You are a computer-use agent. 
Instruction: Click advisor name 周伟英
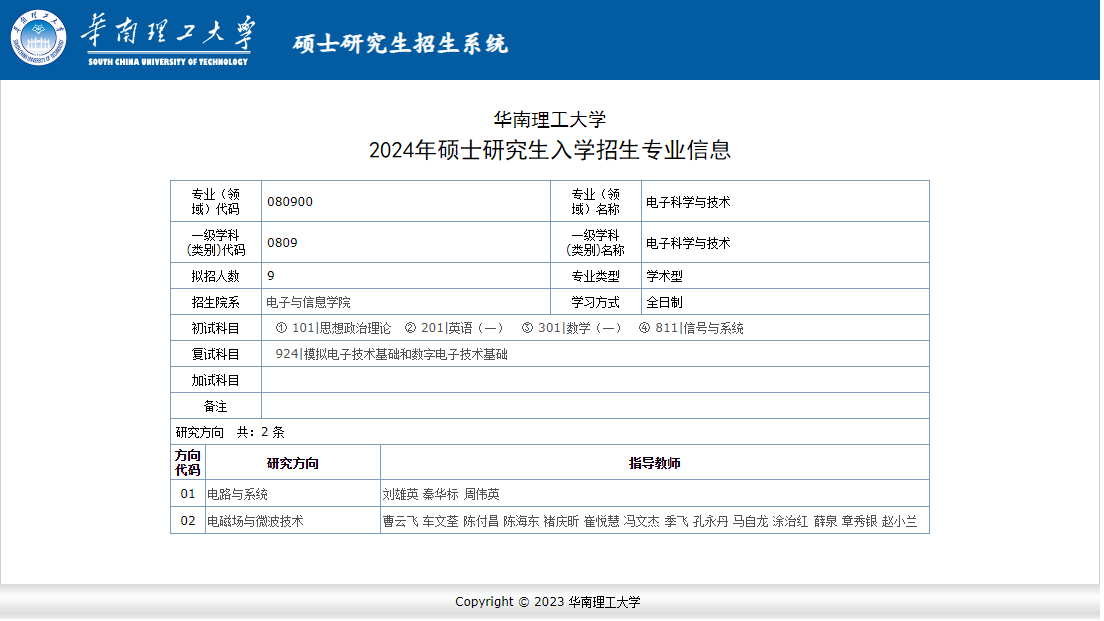(482, 495)
